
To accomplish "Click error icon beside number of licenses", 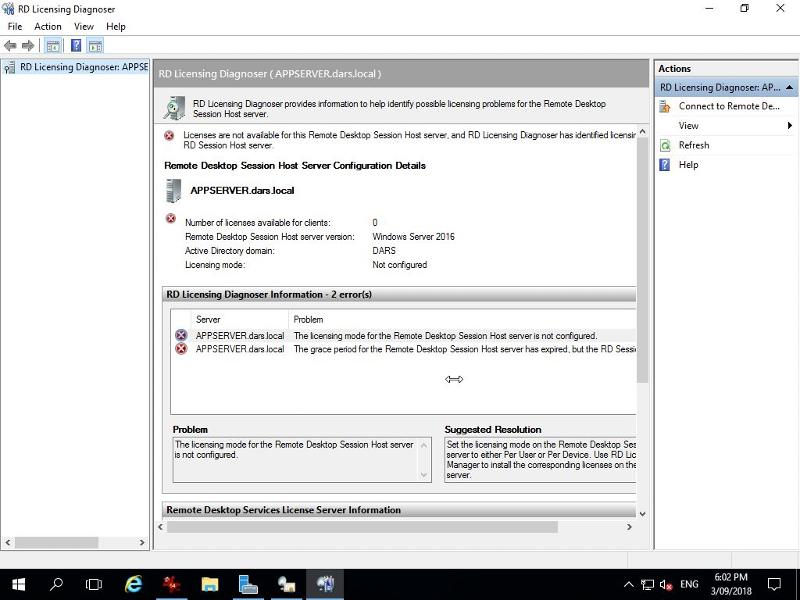I will 171,219.
